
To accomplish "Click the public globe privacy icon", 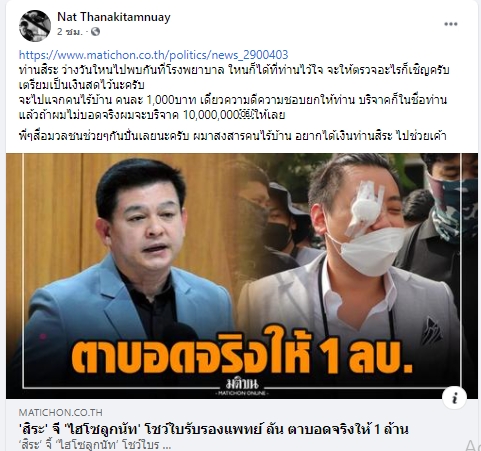I will (95, 32).
